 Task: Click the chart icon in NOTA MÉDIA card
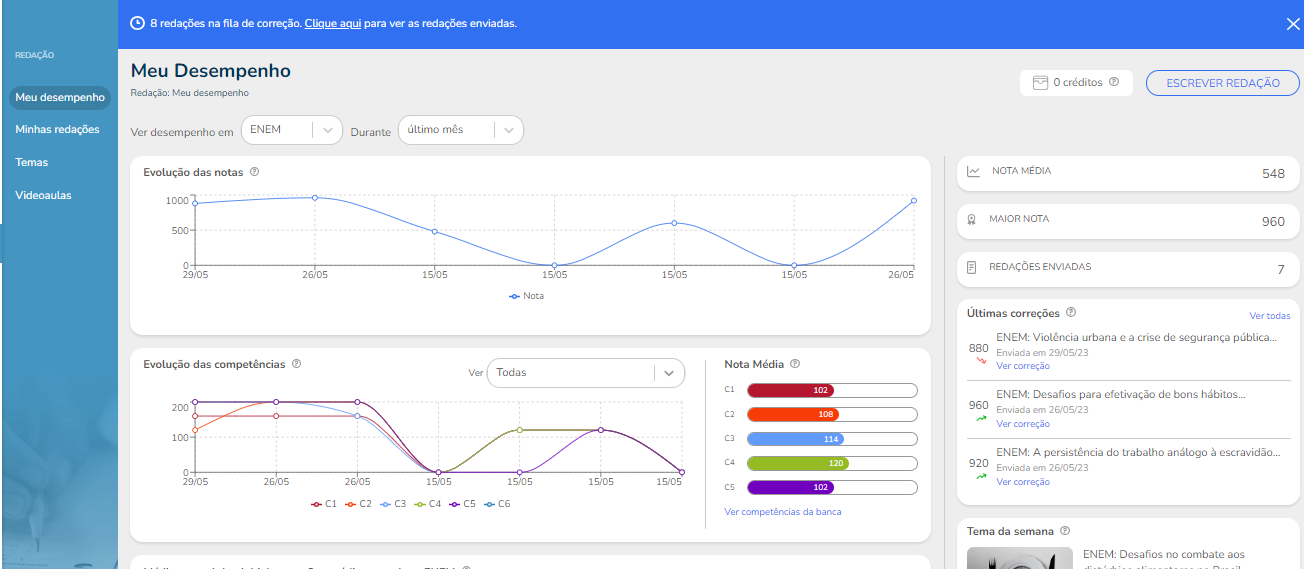click(974, 171)
